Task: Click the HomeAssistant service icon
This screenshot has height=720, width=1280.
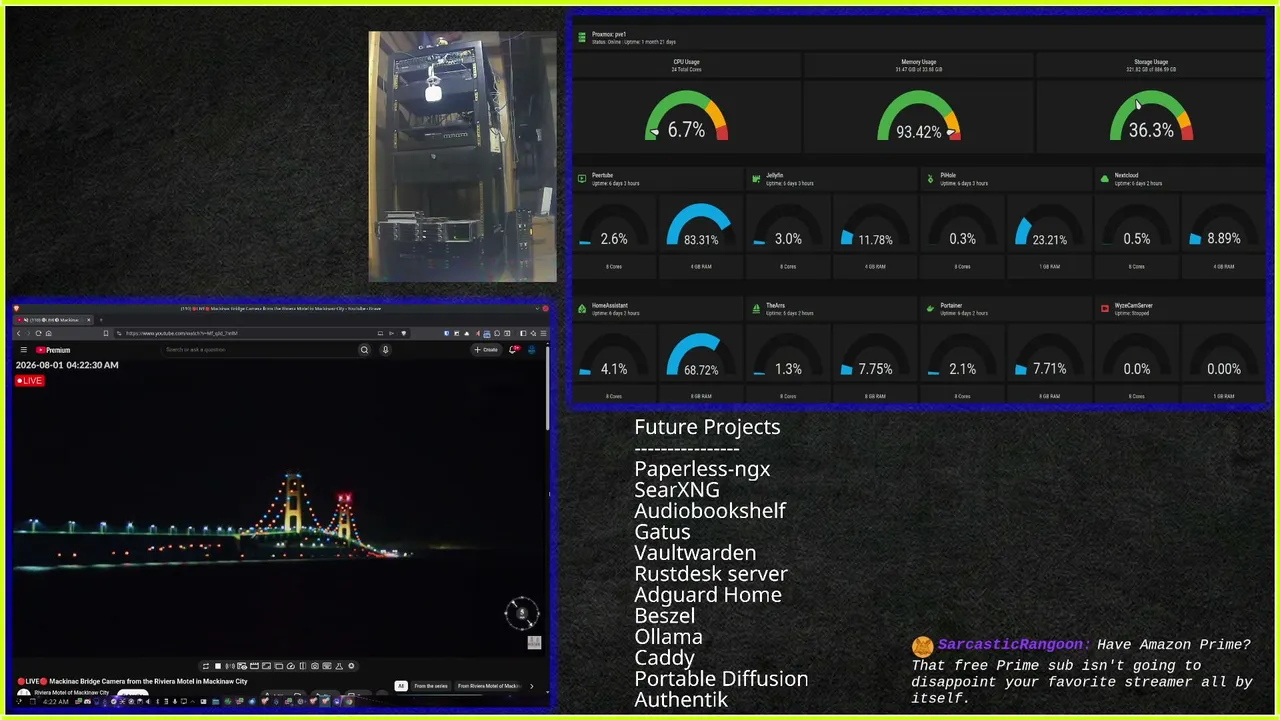Action: click(582, 309)
